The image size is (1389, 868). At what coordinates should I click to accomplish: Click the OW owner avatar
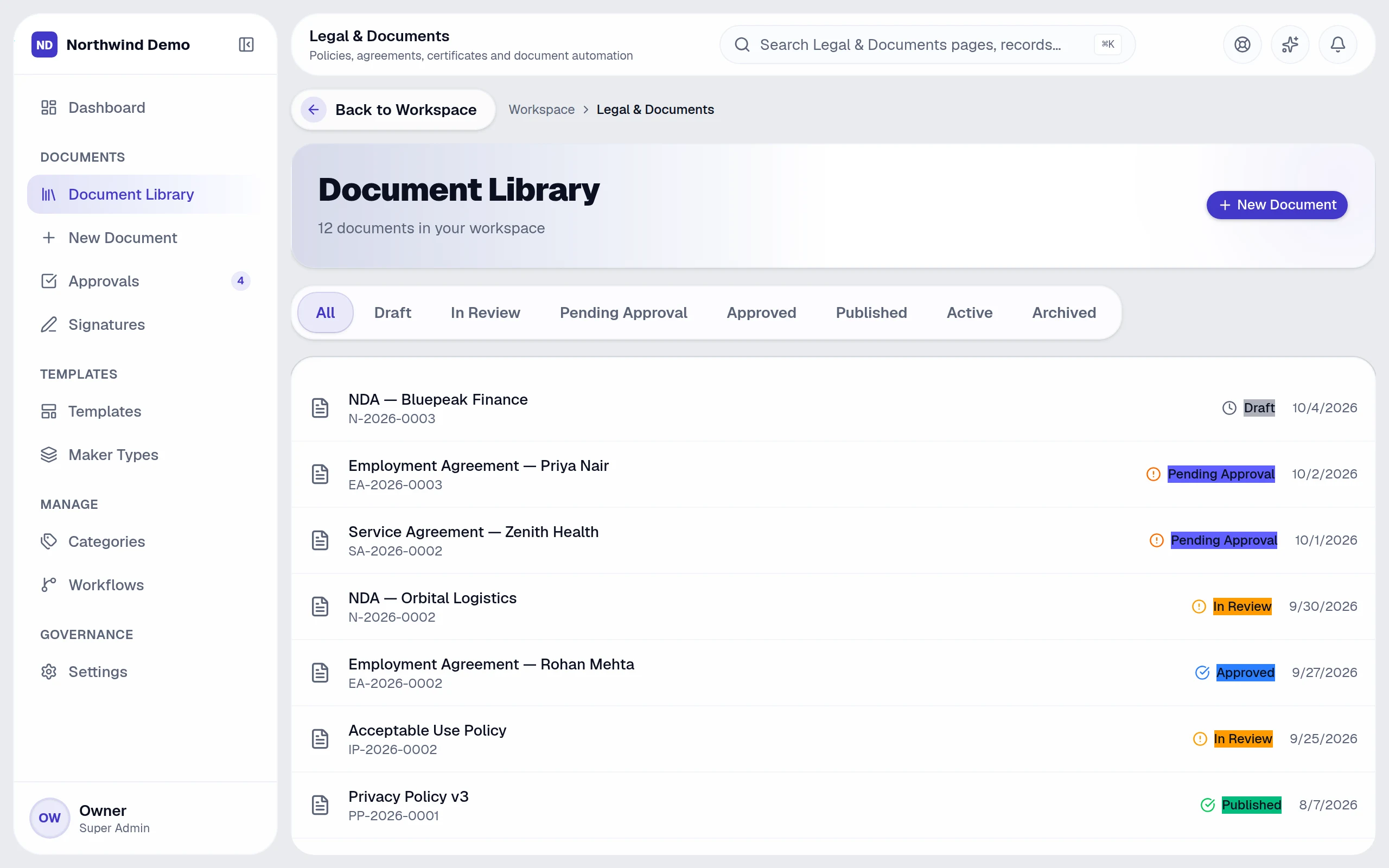click(x=49, y=818)
